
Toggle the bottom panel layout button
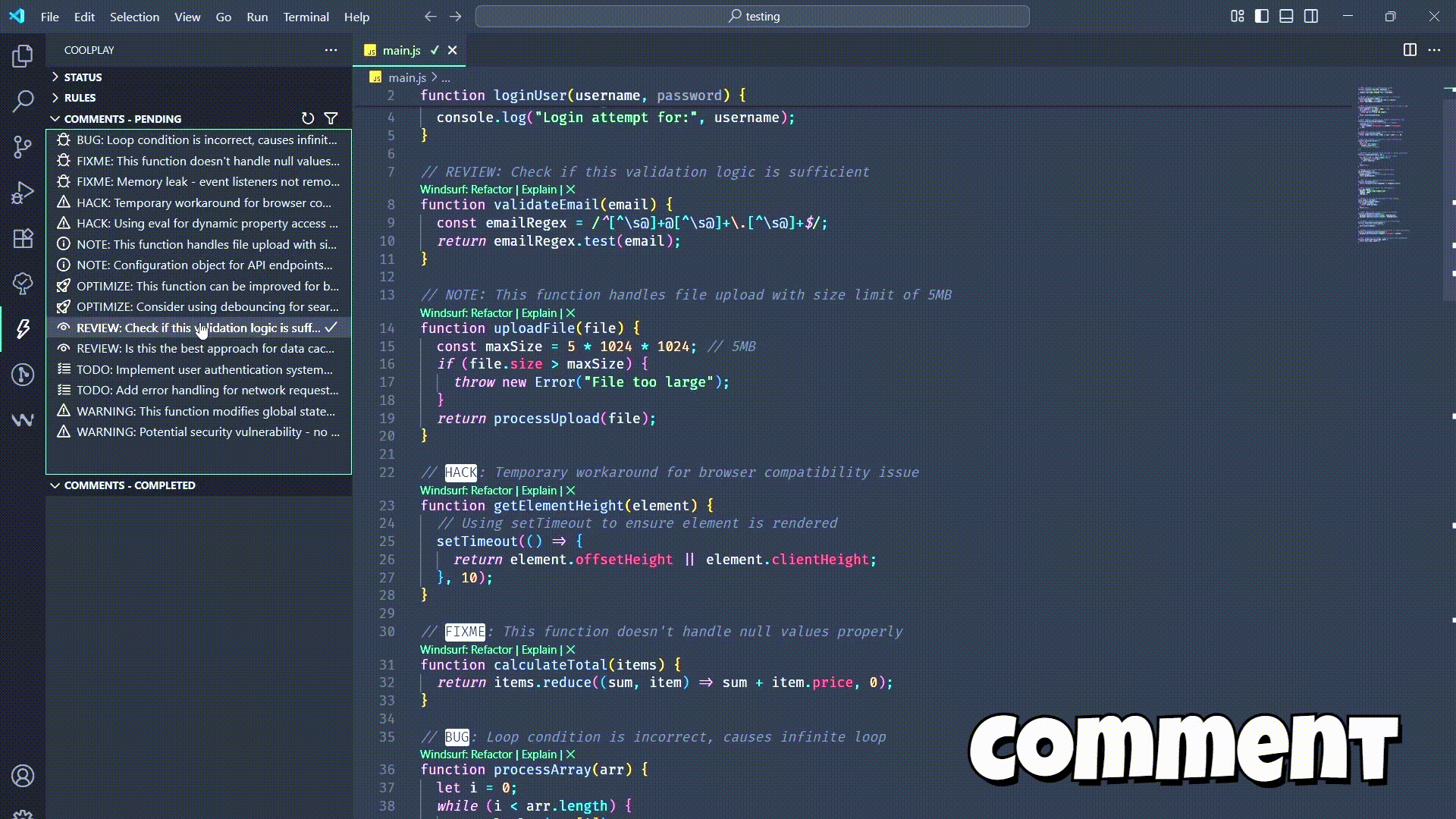pos(1286,16)
